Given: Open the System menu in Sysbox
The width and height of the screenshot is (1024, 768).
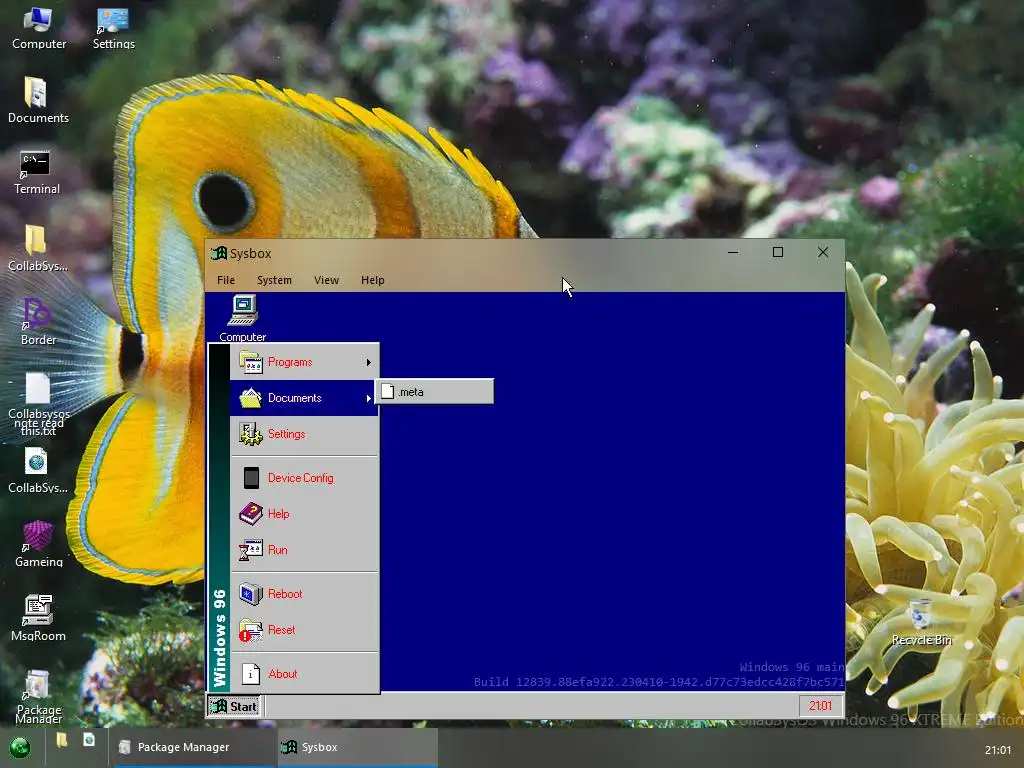Looking at the screenshot, I should 274,280.
